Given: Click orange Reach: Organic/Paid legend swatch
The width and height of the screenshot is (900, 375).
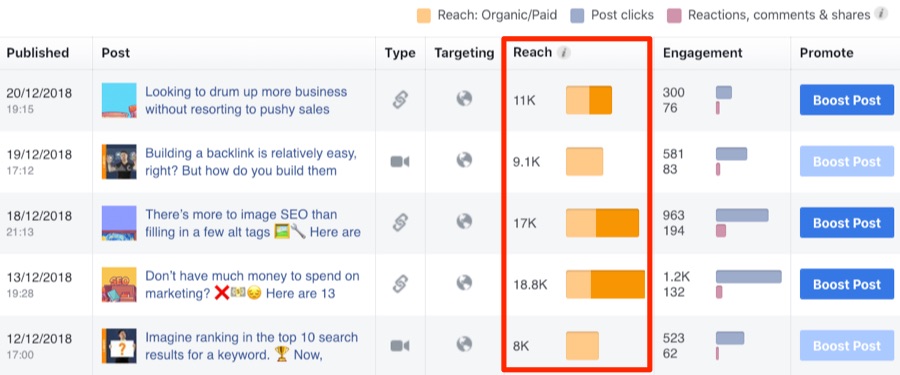Looking at the screenshot, I should [424, 16].
